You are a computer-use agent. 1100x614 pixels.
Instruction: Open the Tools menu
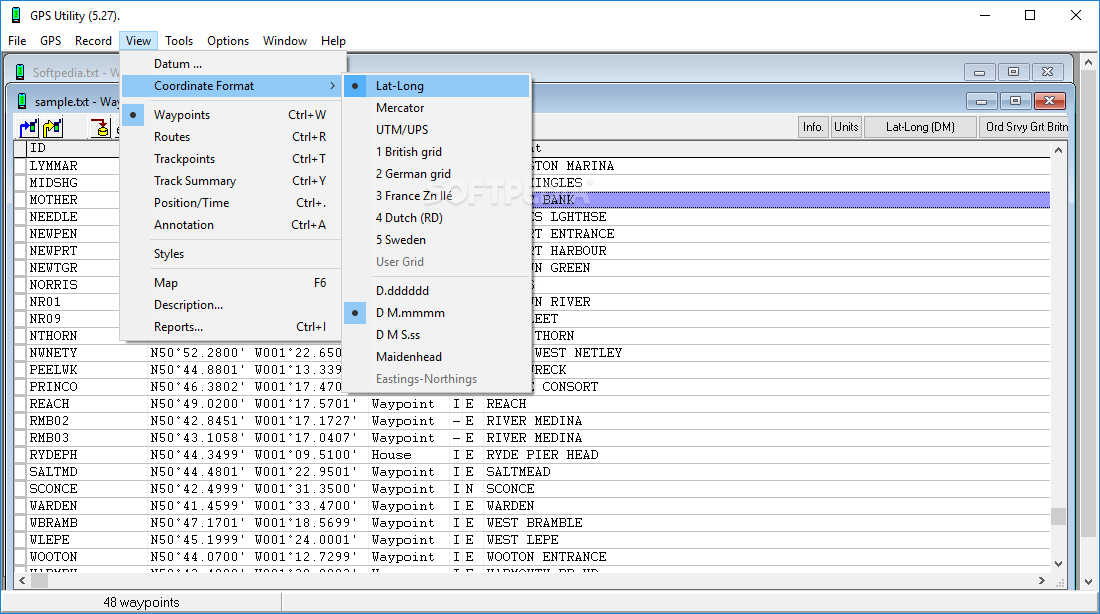(x=179, y=41)
